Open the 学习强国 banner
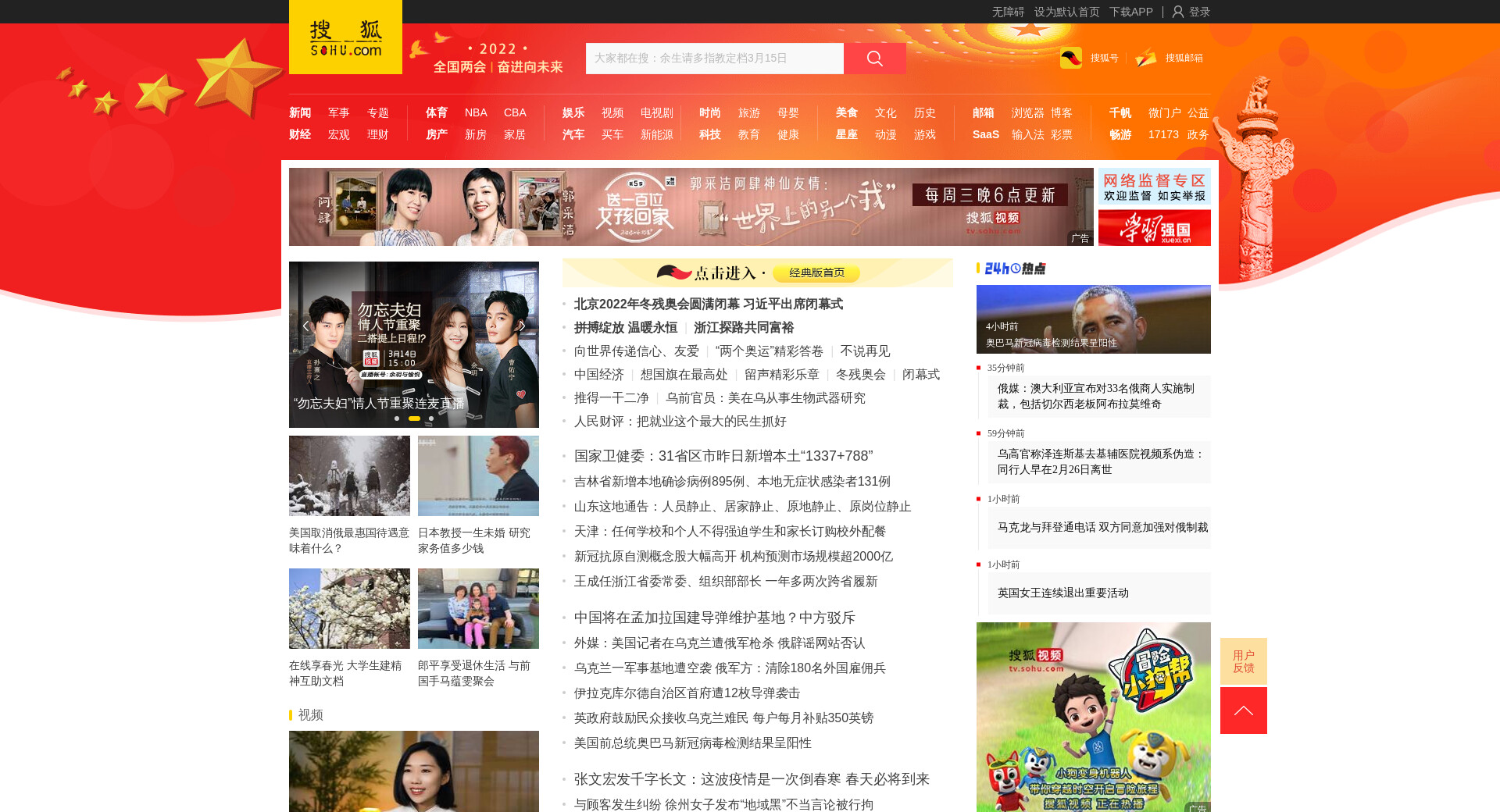The height and width of the screenshot is (812, 1500). (1155, 228)
